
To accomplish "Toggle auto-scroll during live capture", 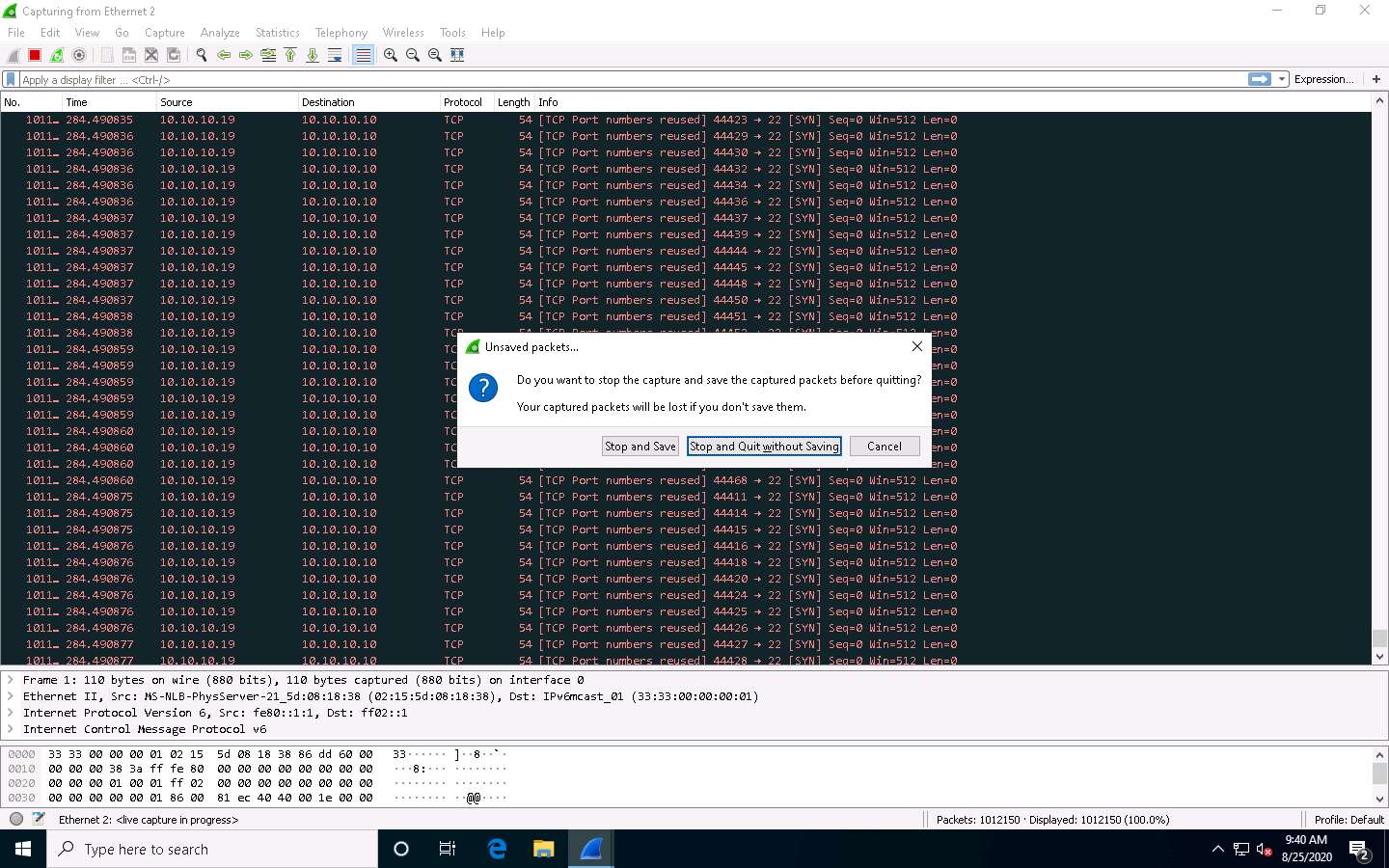I will pyautogui.click(x=335, y=55).
